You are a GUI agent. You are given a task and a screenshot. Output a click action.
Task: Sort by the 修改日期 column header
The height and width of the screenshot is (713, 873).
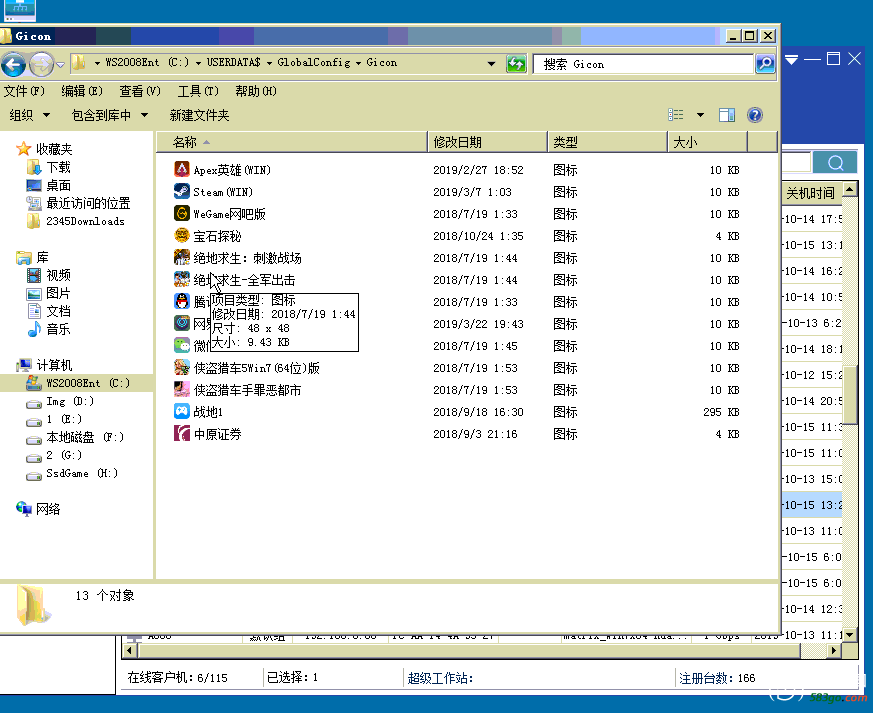click(x=487, y=142)
